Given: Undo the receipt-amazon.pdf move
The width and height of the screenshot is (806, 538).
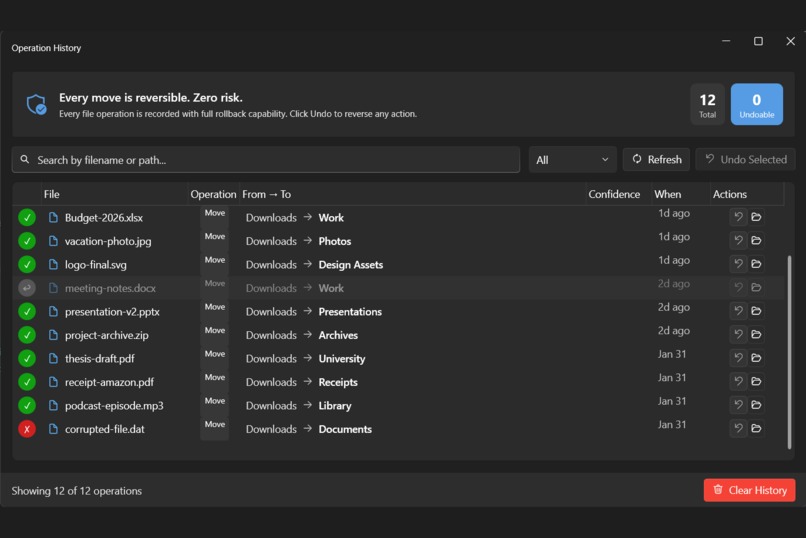Looking at the screenshot, I should tap(738, 382).
